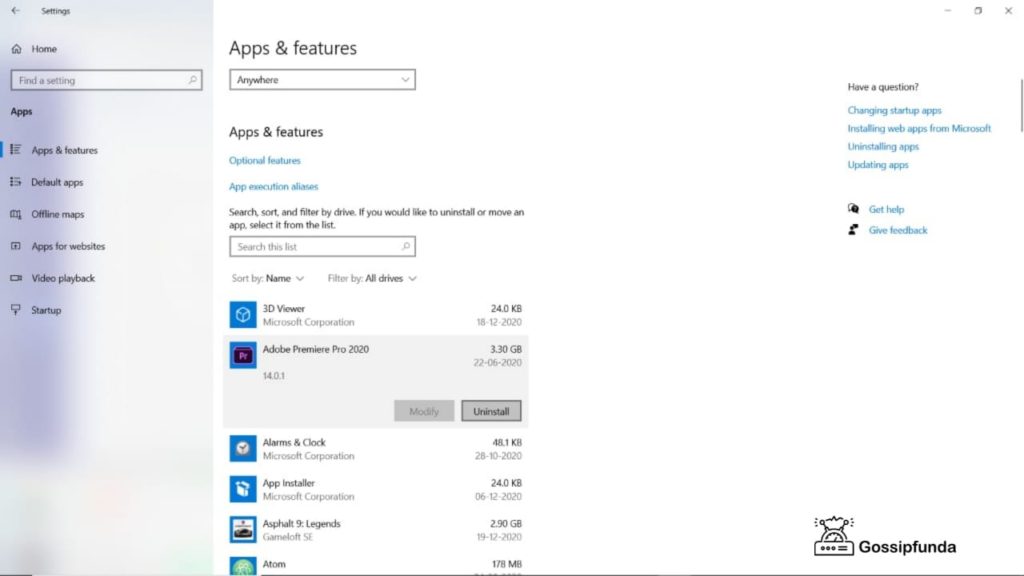Screen dimensions: 1024x576
Task: Go to Apps & features page label
Action: [x=65, y=150]
